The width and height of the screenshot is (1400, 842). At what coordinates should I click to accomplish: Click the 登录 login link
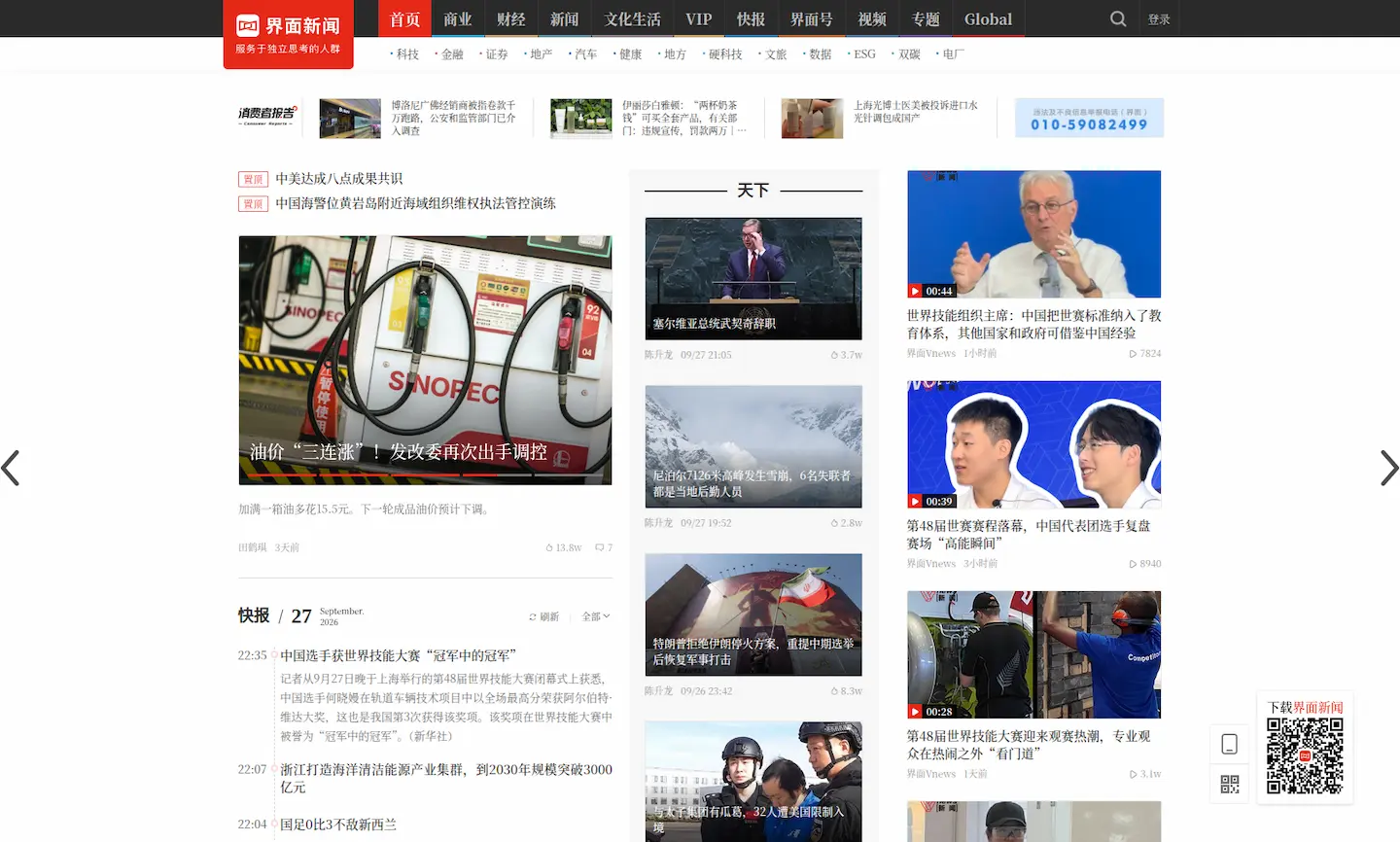tap(1159, 19)
